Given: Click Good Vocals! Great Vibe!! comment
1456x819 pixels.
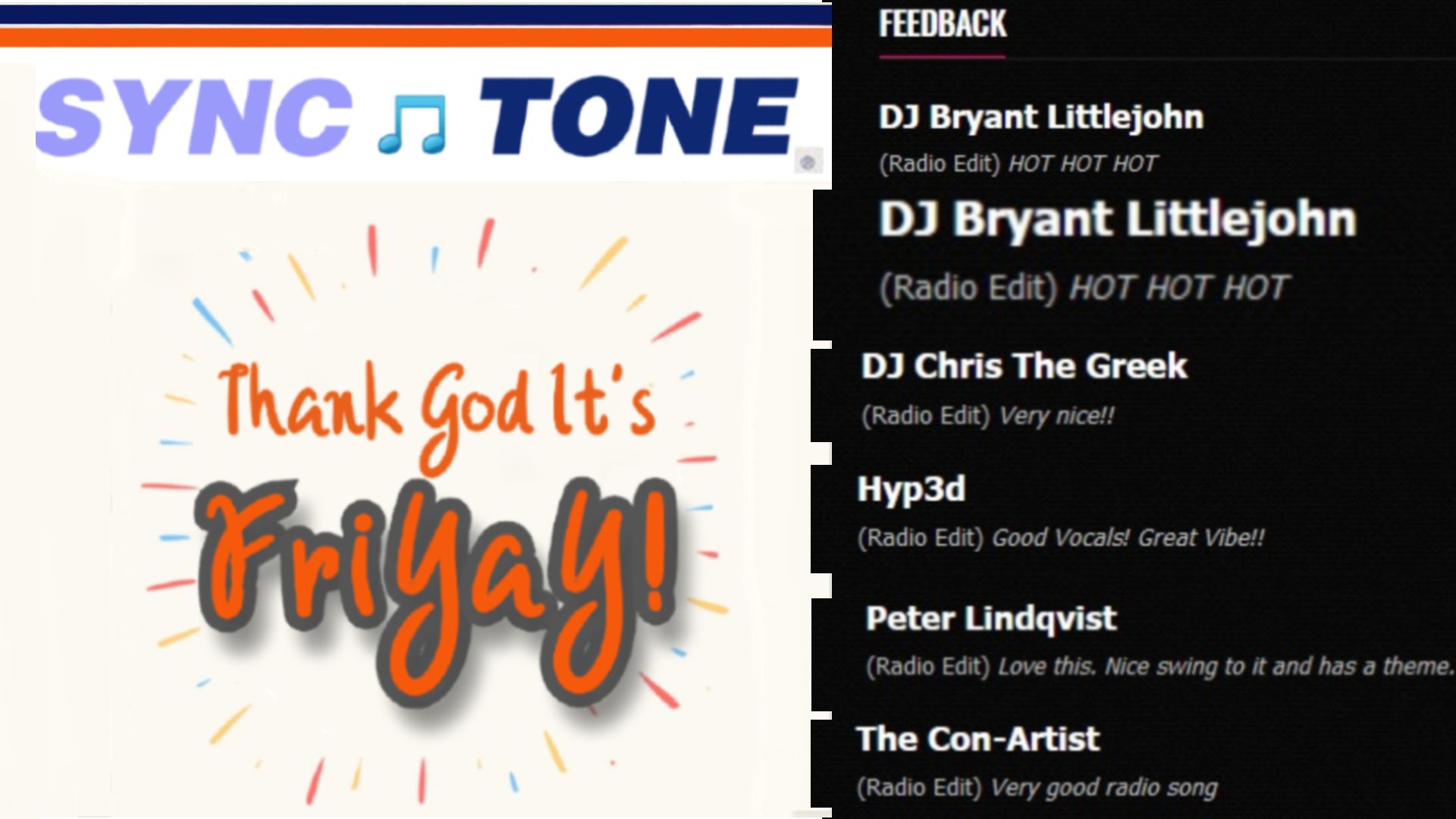Looking at the screenshot, I should (x=1128, y=538).
